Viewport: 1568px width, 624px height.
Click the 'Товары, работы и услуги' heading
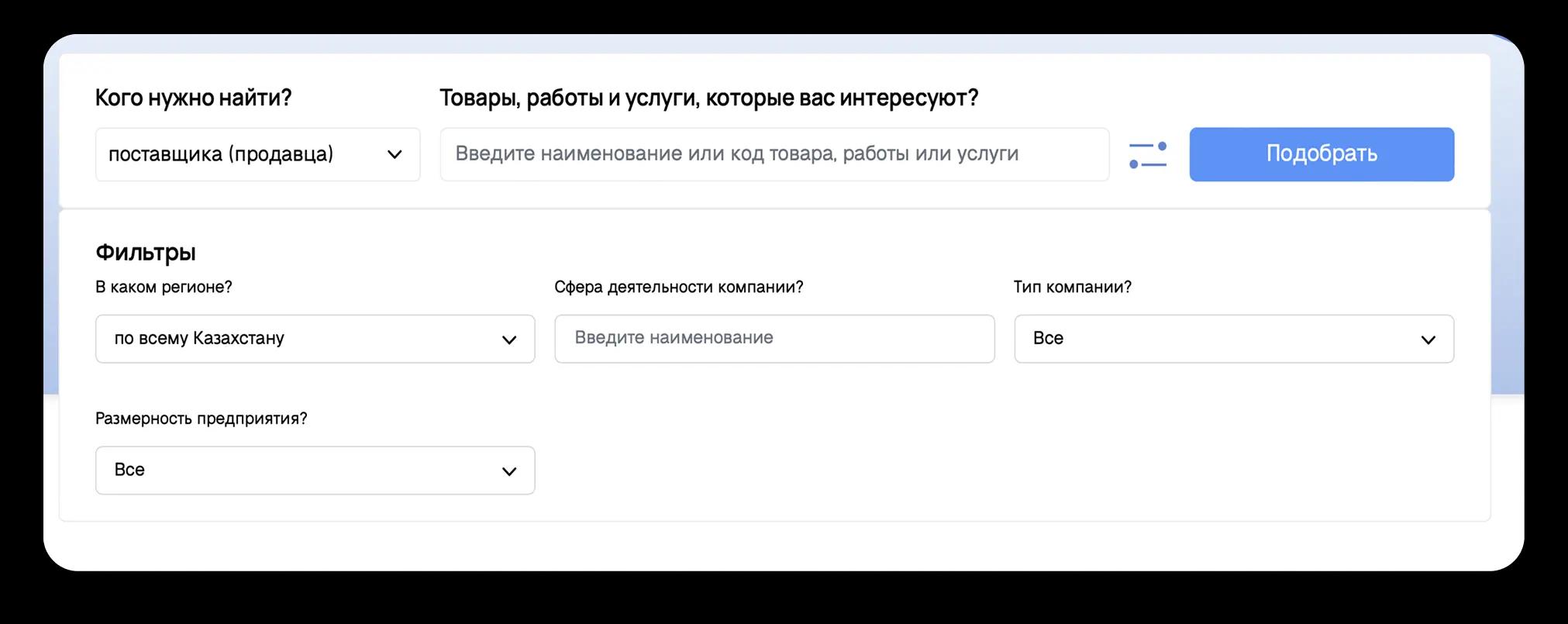click(708, 98)
